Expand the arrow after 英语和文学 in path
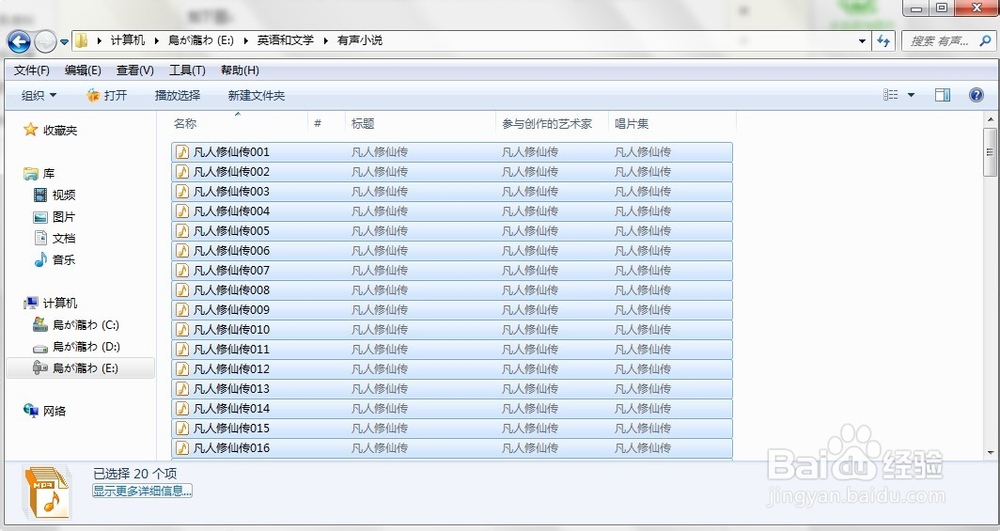Image resolution: width=1000 pixels, height=531 pixels. (x=325, y=41)
